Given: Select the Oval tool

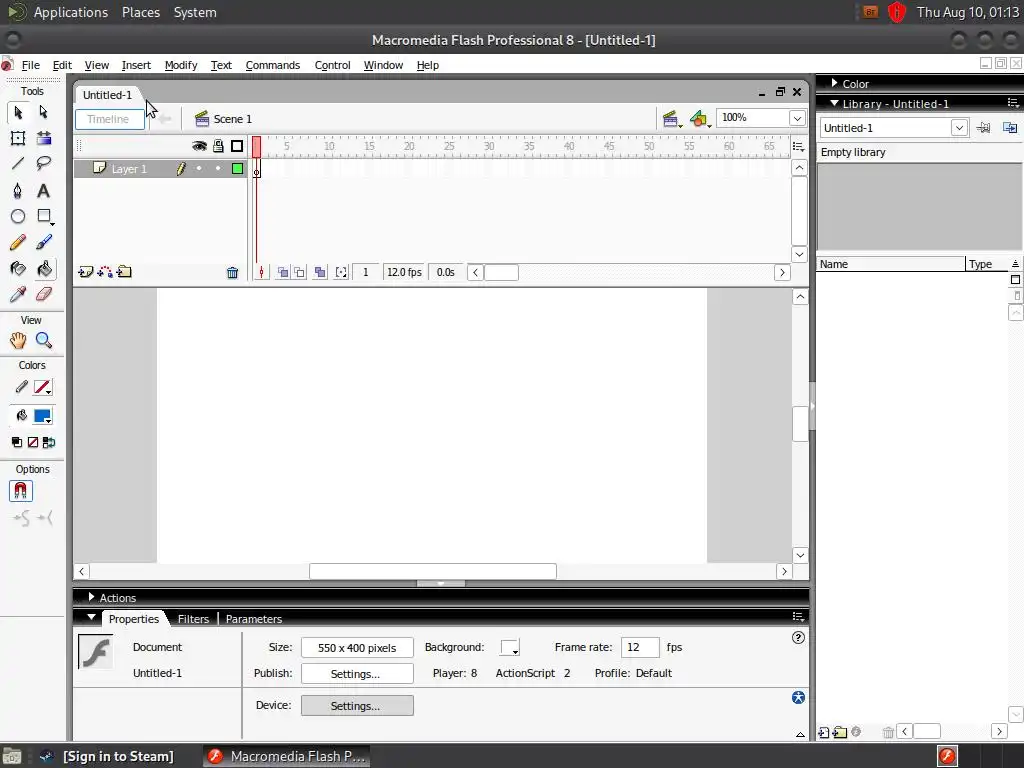Looking at the screenshot, I should [18, 216].
